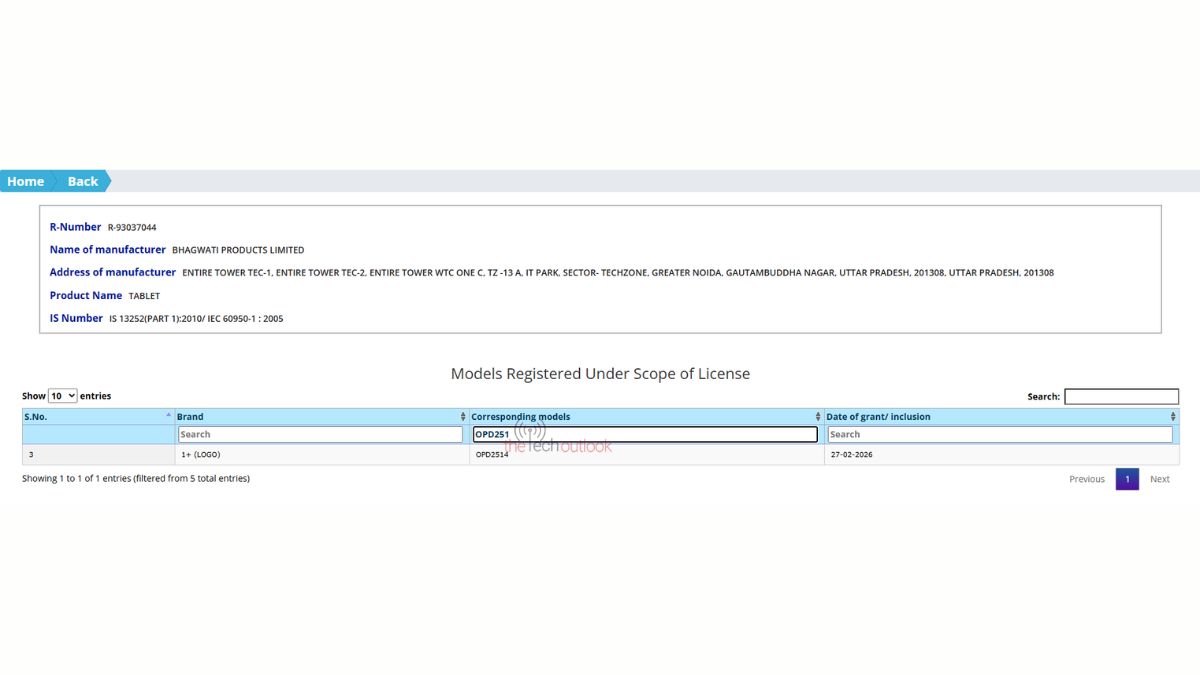Image resolution: width=1200 pixels, height=675 pixels.
Task: Select the OPD2514 model cell
Action: (x=492, y=454)
